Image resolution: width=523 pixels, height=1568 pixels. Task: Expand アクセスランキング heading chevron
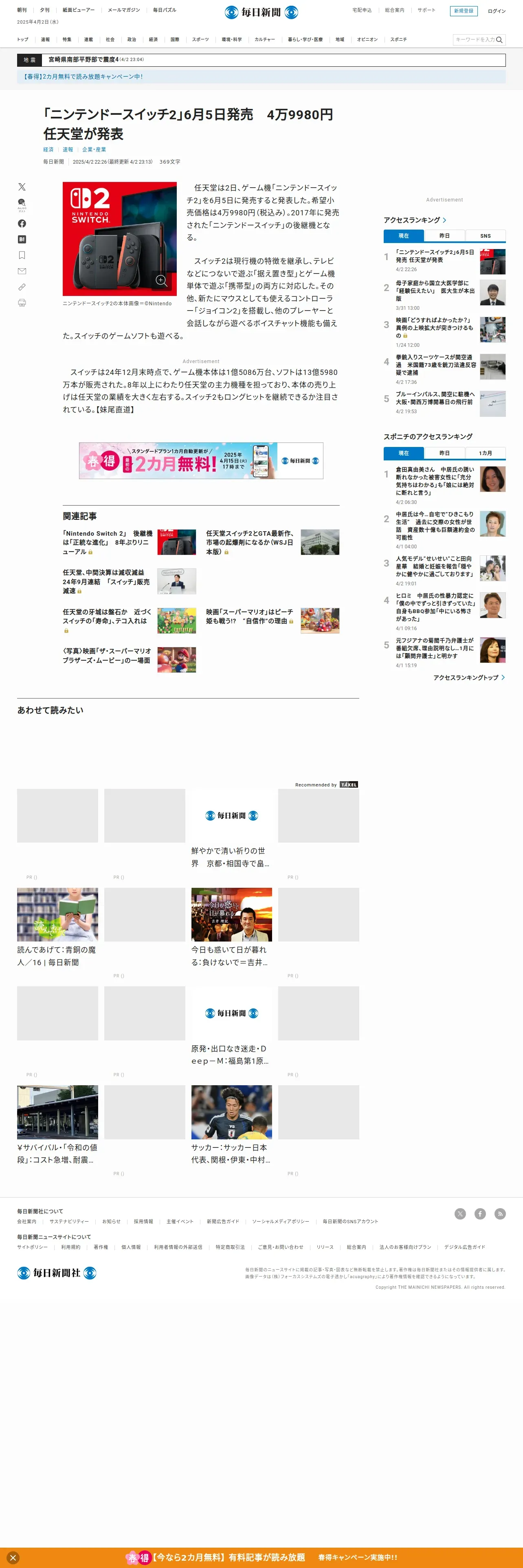pos(444,220)
